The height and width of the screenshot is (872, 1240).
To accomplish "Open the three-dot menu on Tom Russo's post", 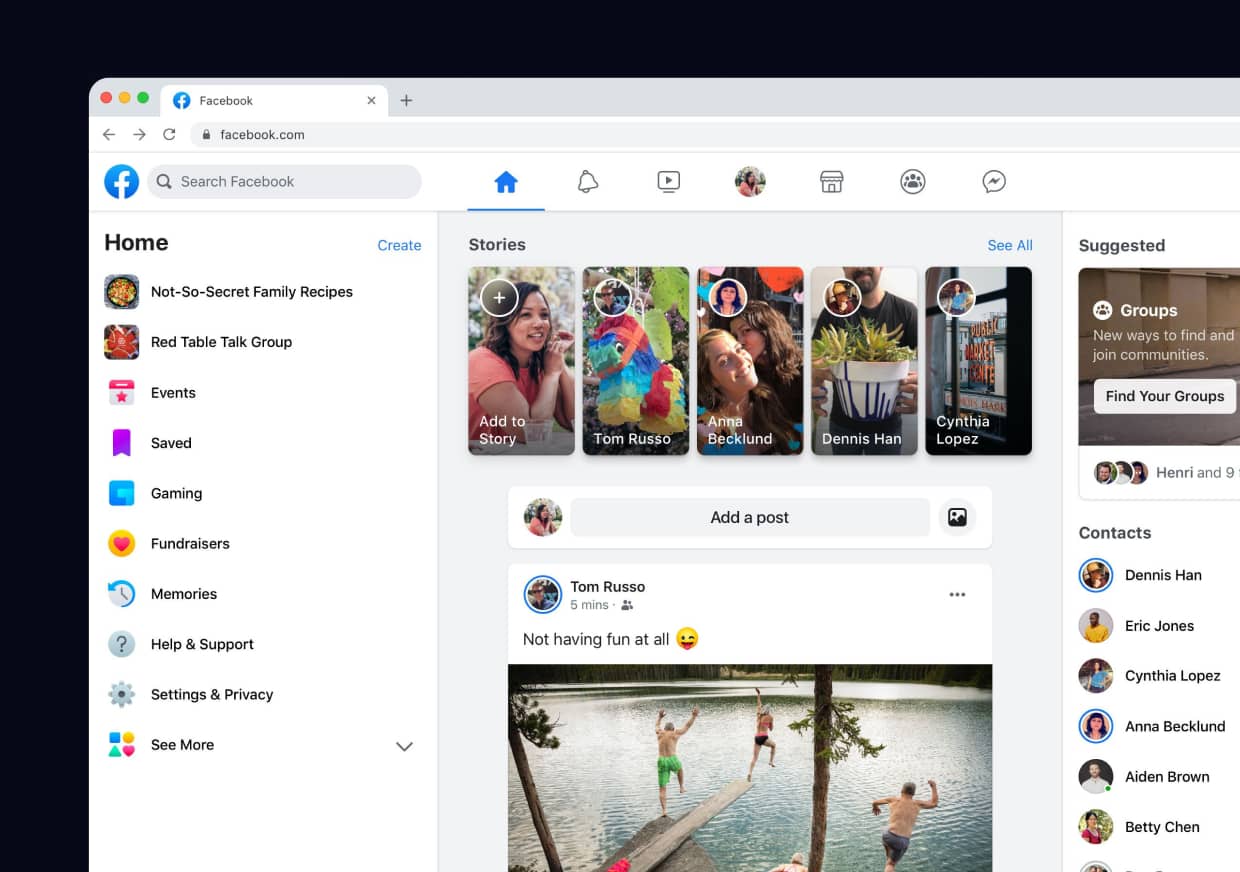I will pyautogui.click(x=957, y=595).
